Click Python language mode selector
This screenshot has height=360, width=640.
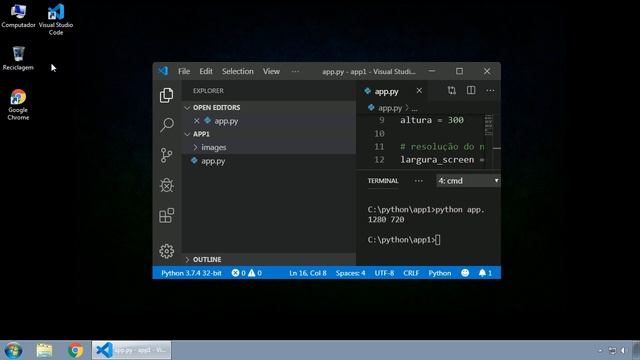coord(440,273)
